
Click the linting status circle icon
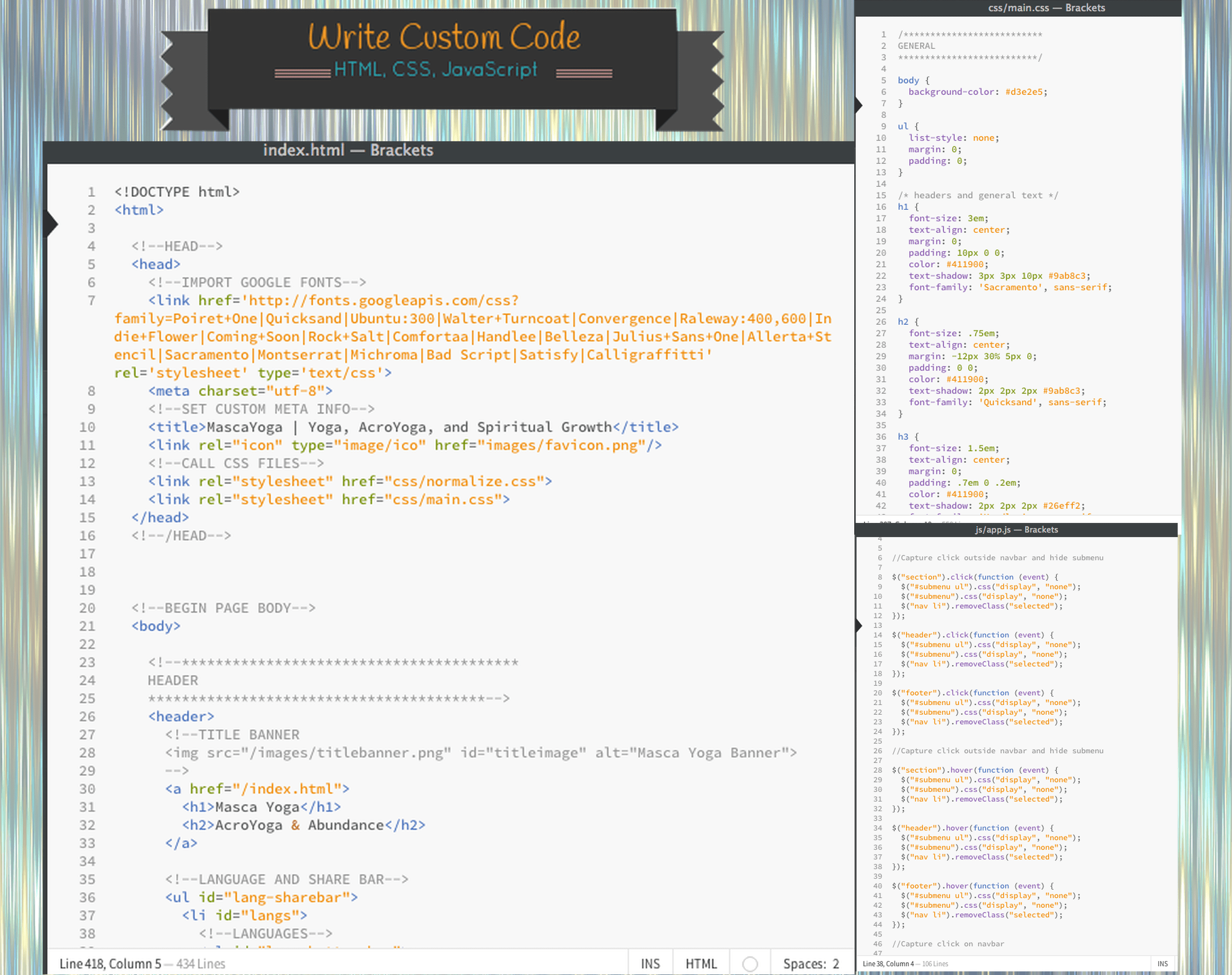(749, 964)
